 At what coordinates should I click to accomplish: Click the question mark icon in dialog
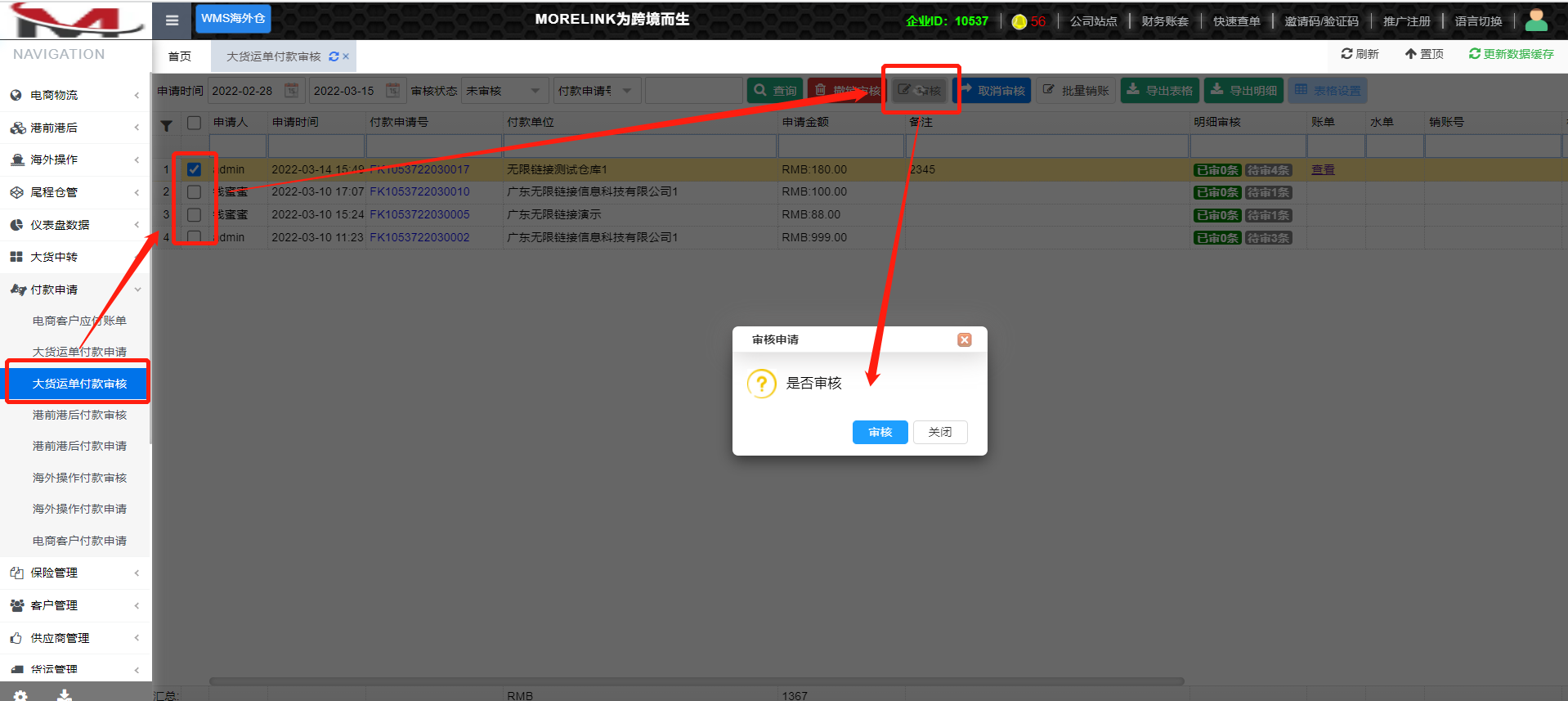coord(761,383)
